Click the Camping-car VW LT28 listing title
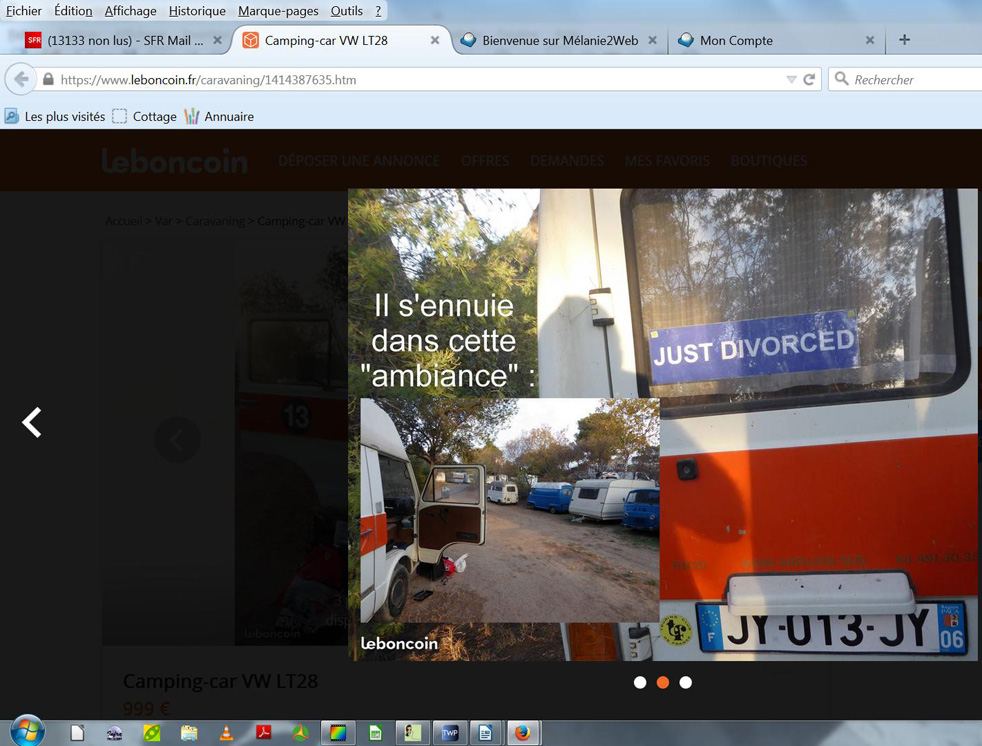Image resolution: width=982 pixels, height=746 pixels. coord(220,681)
